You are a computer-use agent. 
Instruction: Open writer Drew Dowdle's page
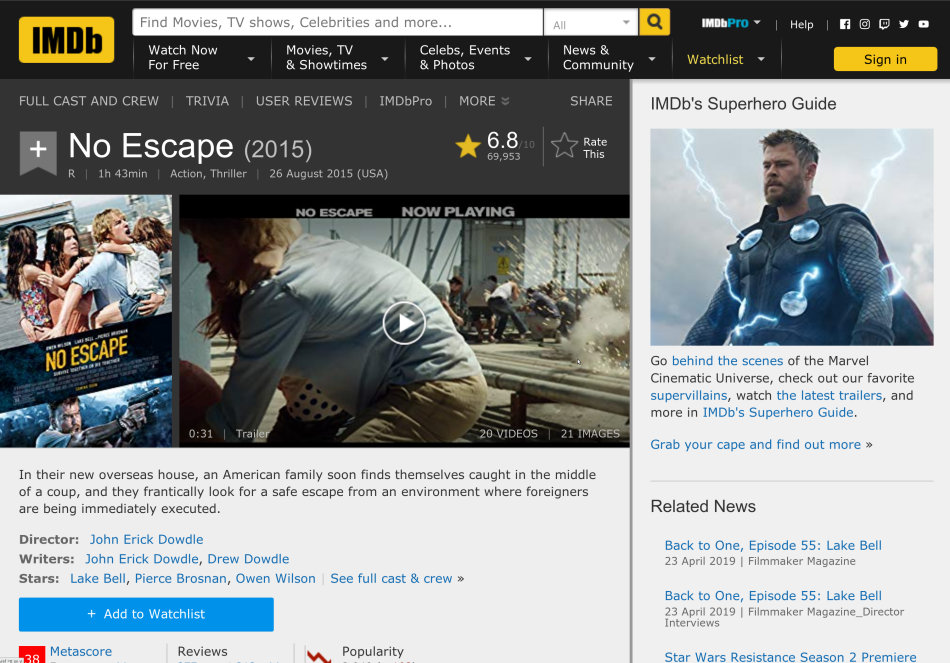pos(248,559)
